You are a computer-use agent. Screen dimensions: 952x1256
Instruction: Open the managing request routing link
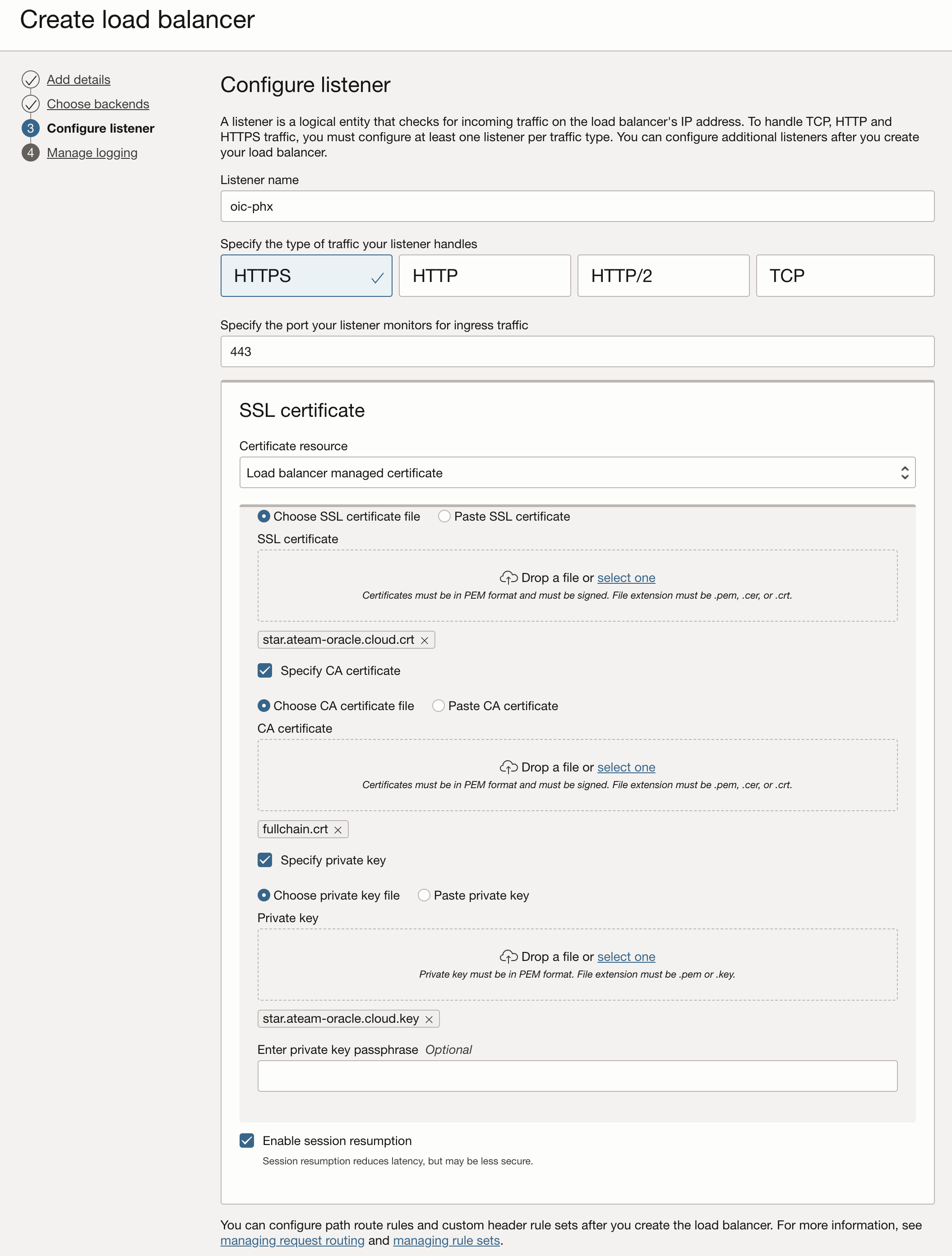click(292, 1241)
